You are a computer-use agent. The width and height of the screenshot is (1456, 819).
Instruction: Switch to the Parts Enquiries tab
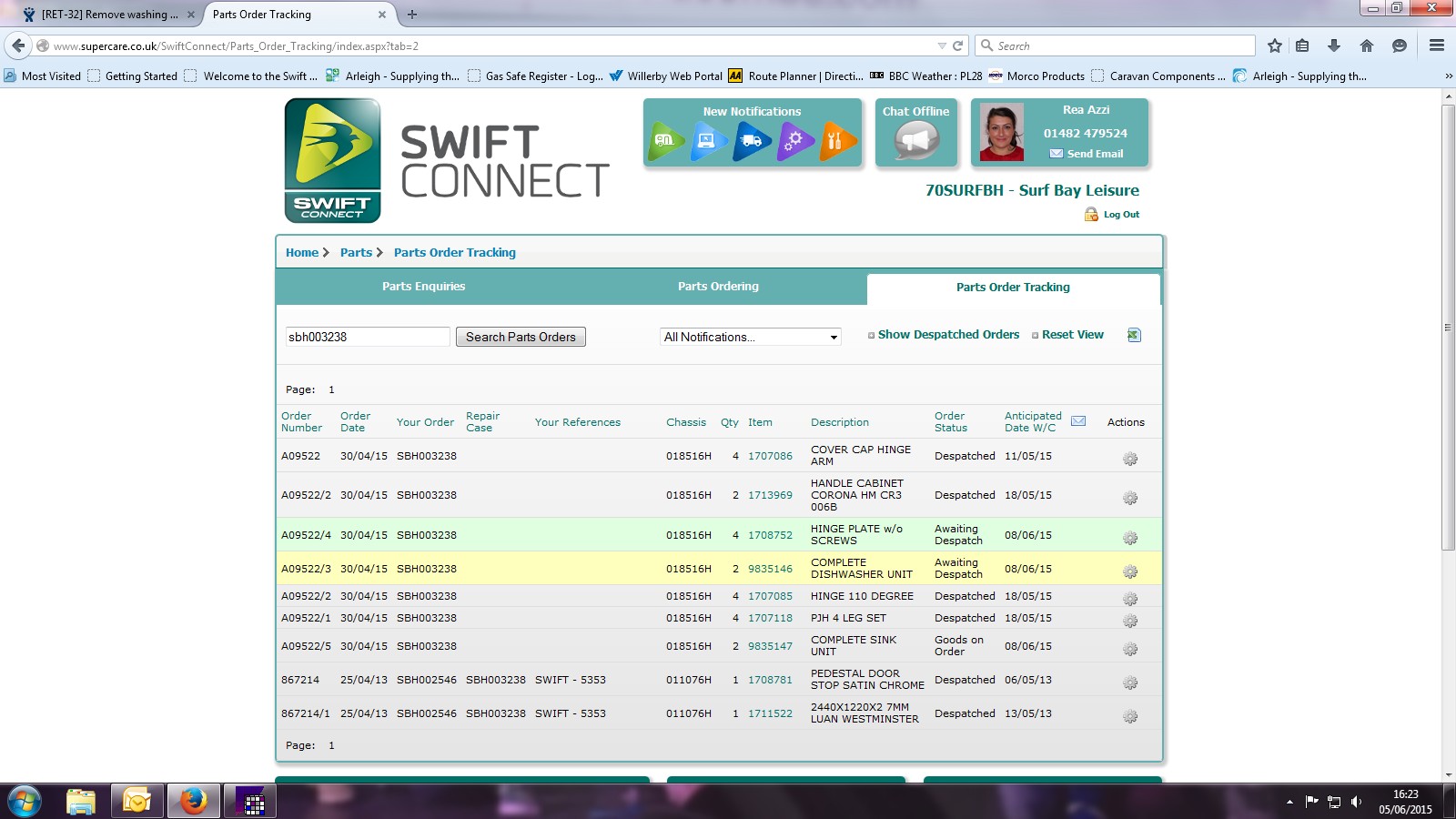423,287
